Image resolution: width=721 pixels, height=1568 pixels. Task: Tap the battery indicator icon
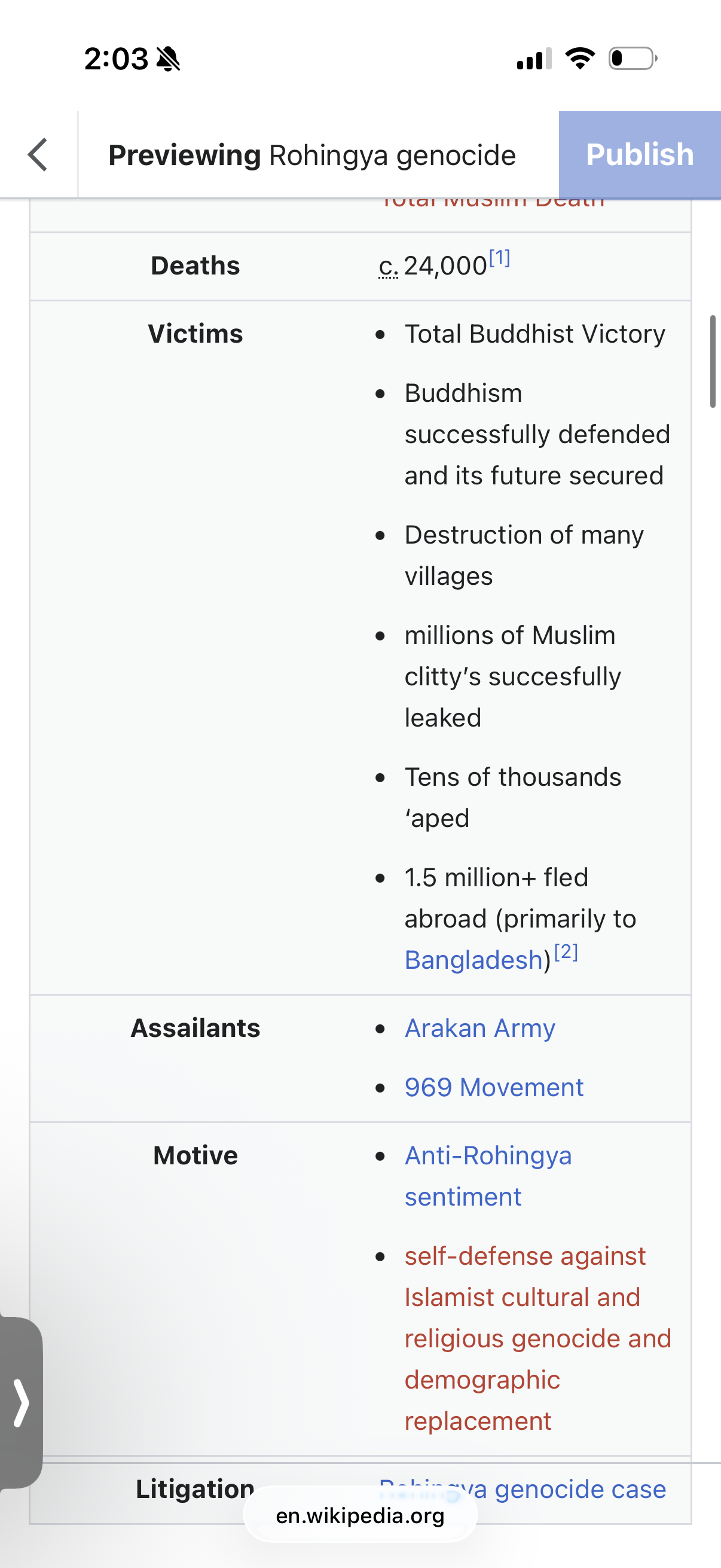[632, 59]
